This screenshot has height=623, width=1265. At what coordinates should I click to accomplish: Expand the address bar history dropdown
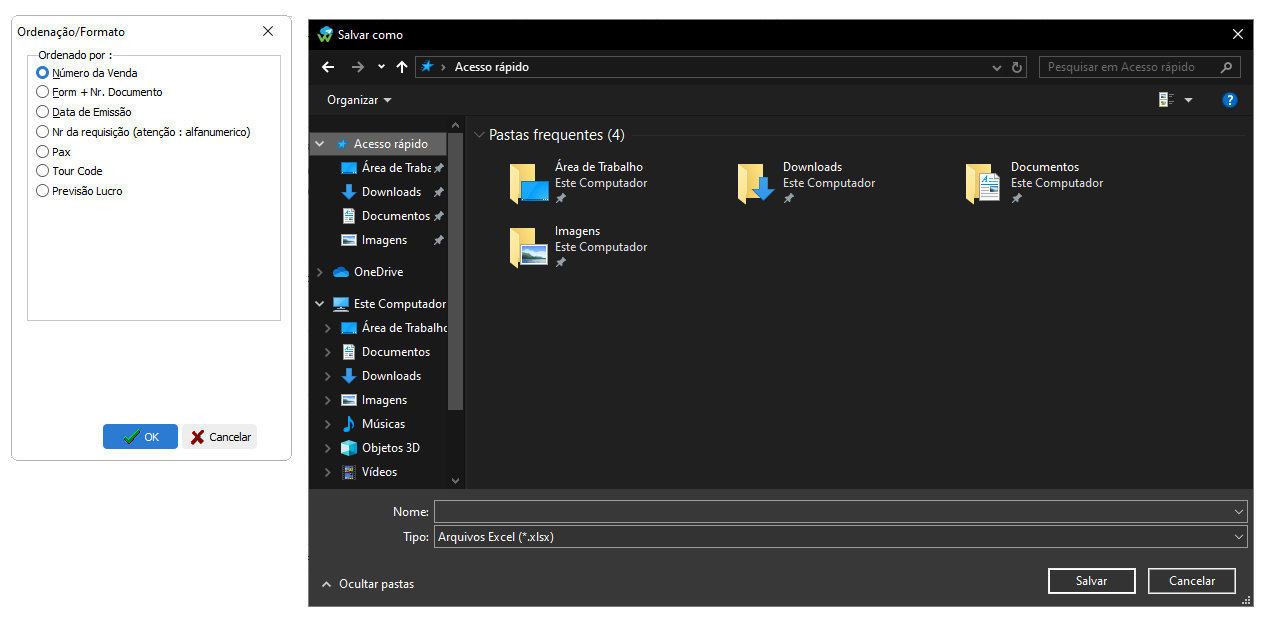click(x=997, y=67)
